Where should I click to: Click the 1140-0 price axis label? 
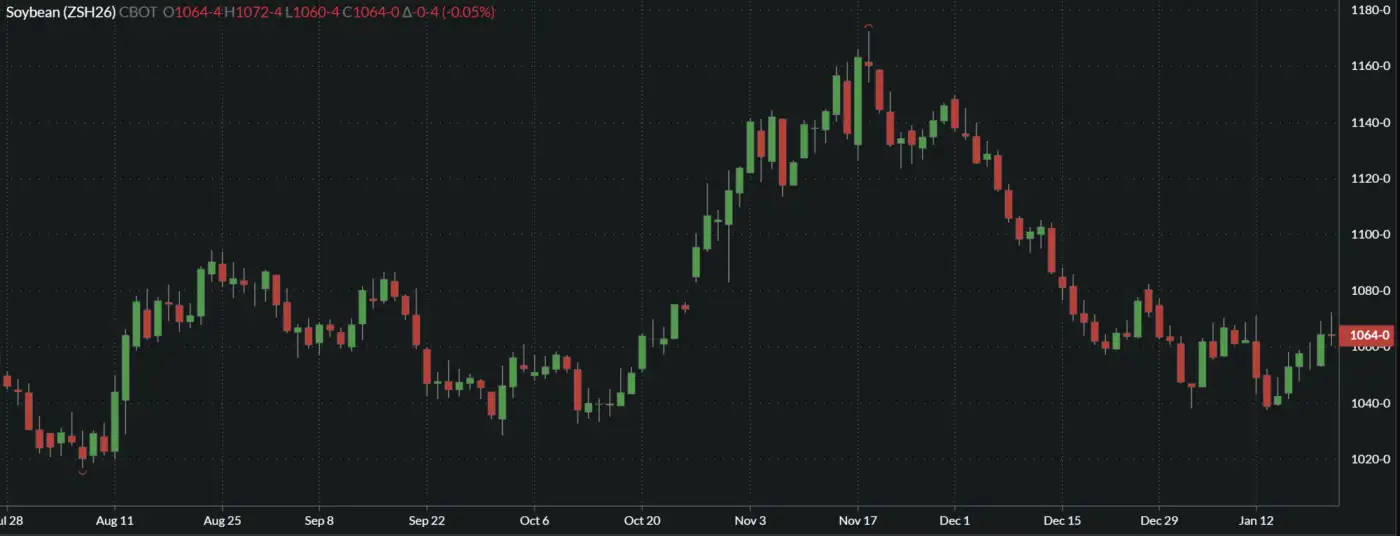[1371, 123]
